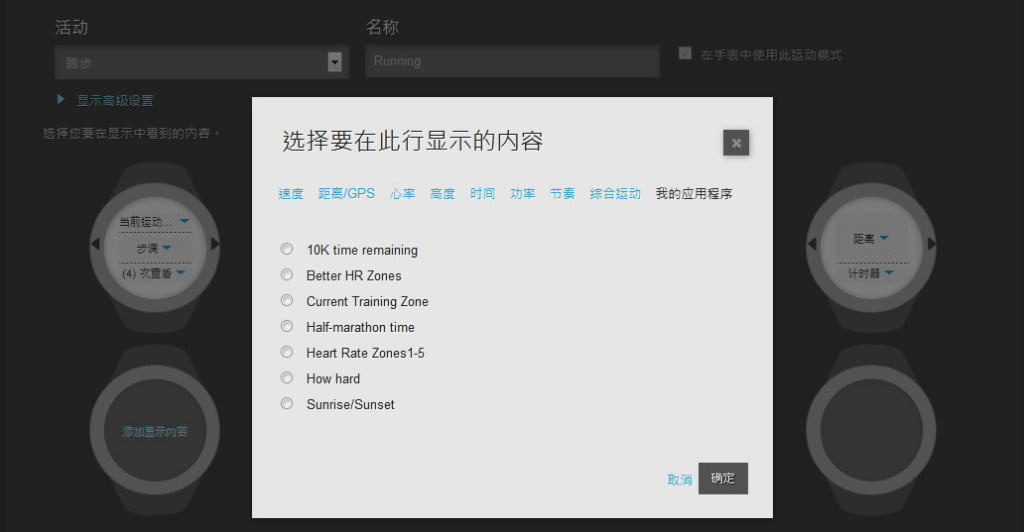Choose the Better HR Zones radio option
1024x532 pixels.
[x=287, y=275]
